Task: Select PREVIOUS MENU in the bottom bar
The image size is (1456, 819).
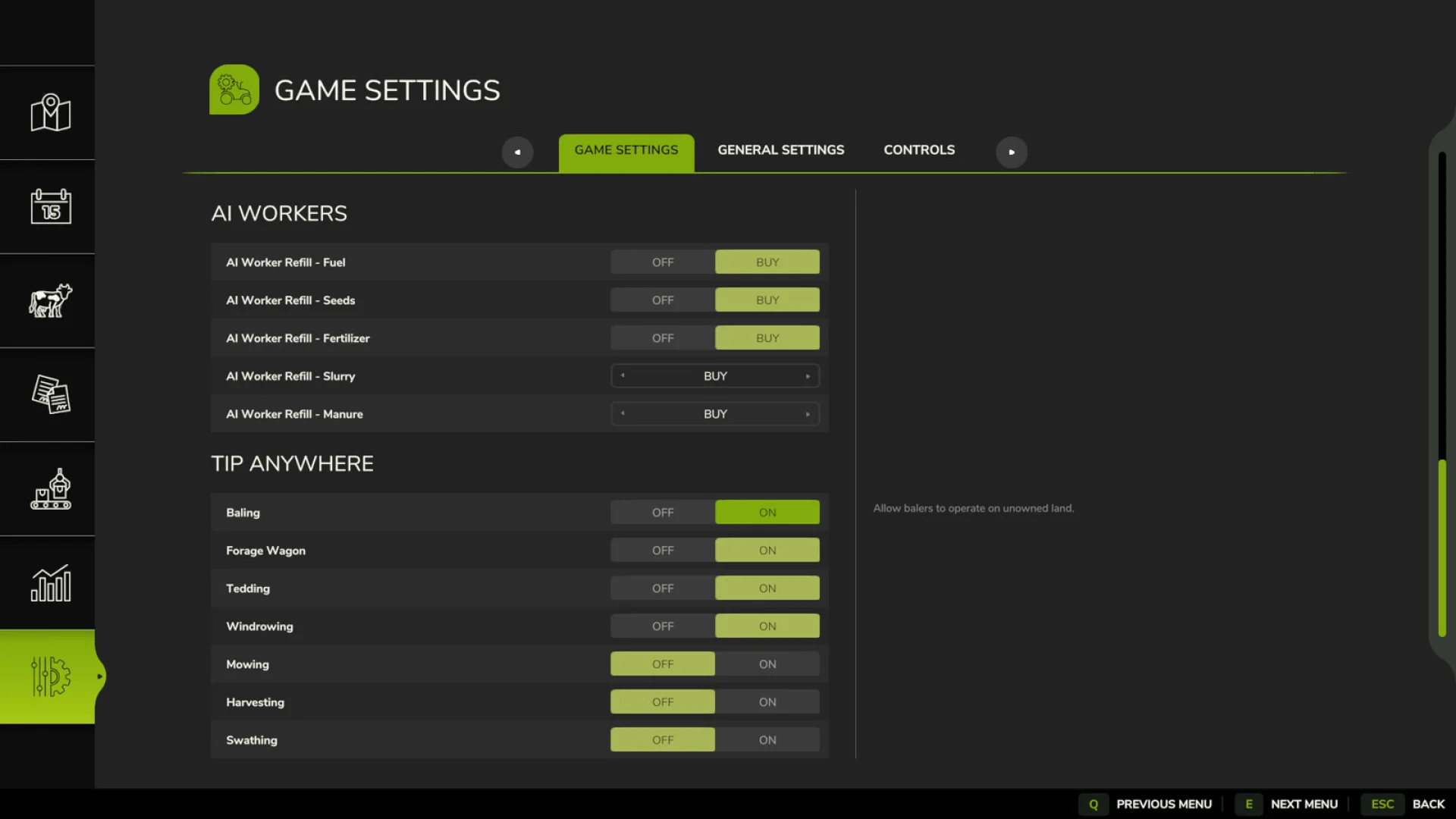Action: 1165,804
